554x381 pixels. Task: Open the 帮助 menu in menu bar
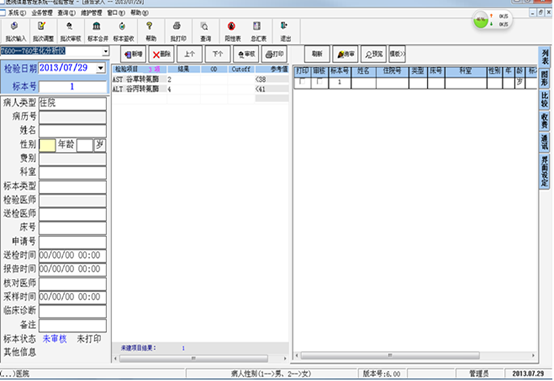(x=139, y=13)
